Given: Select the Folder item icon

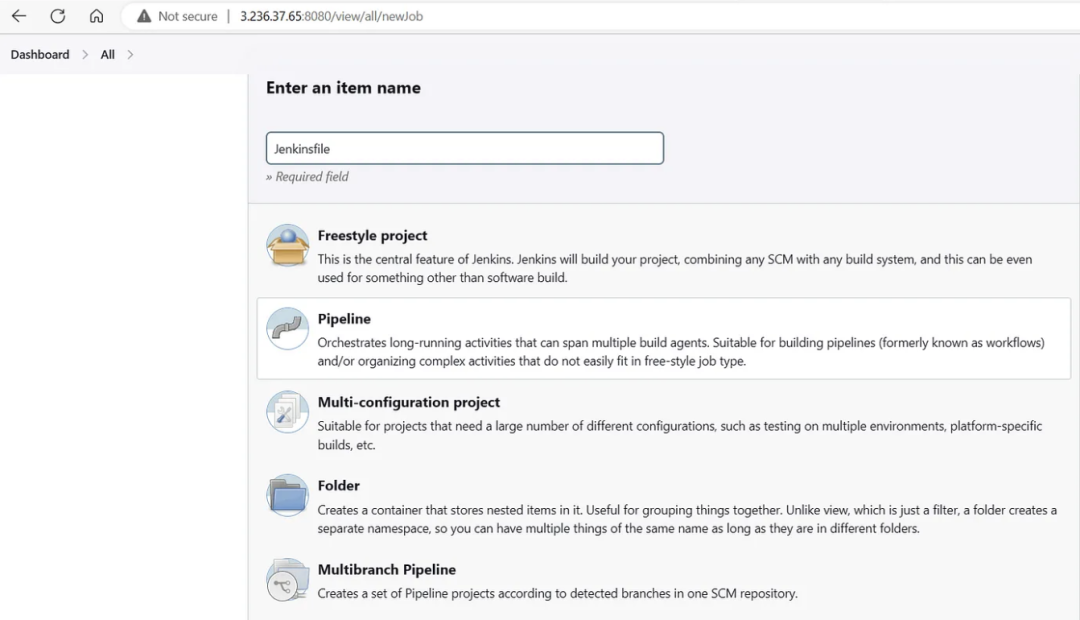Looking at the screenshot, I should 287,494.
